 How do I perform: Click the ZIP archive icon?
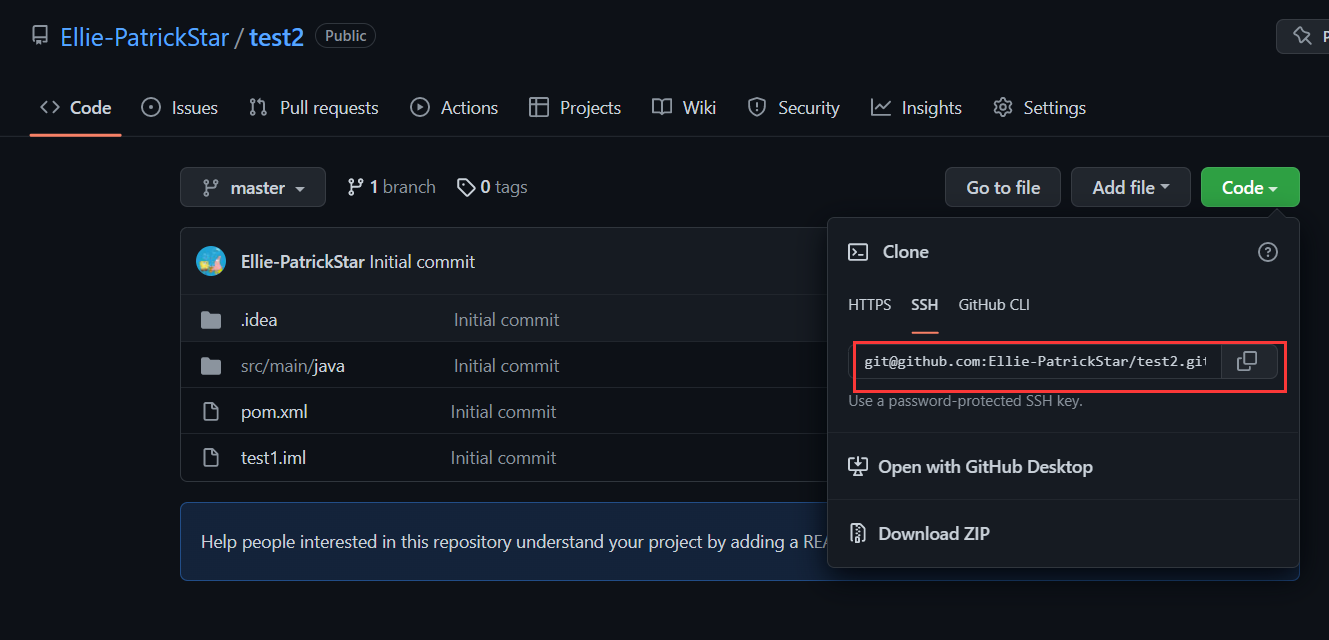pos(858,534)
